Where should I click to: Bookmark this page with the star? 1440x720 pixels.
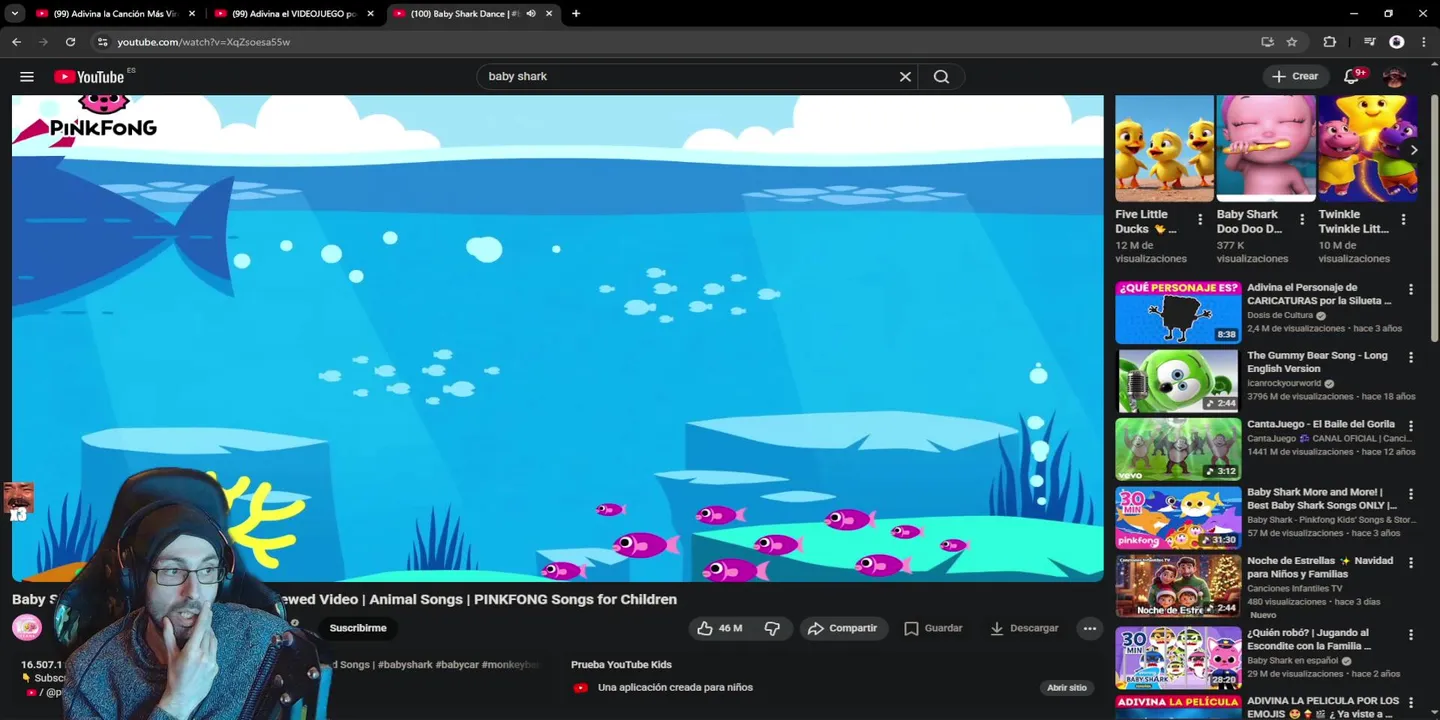(x=1292, y=42)
